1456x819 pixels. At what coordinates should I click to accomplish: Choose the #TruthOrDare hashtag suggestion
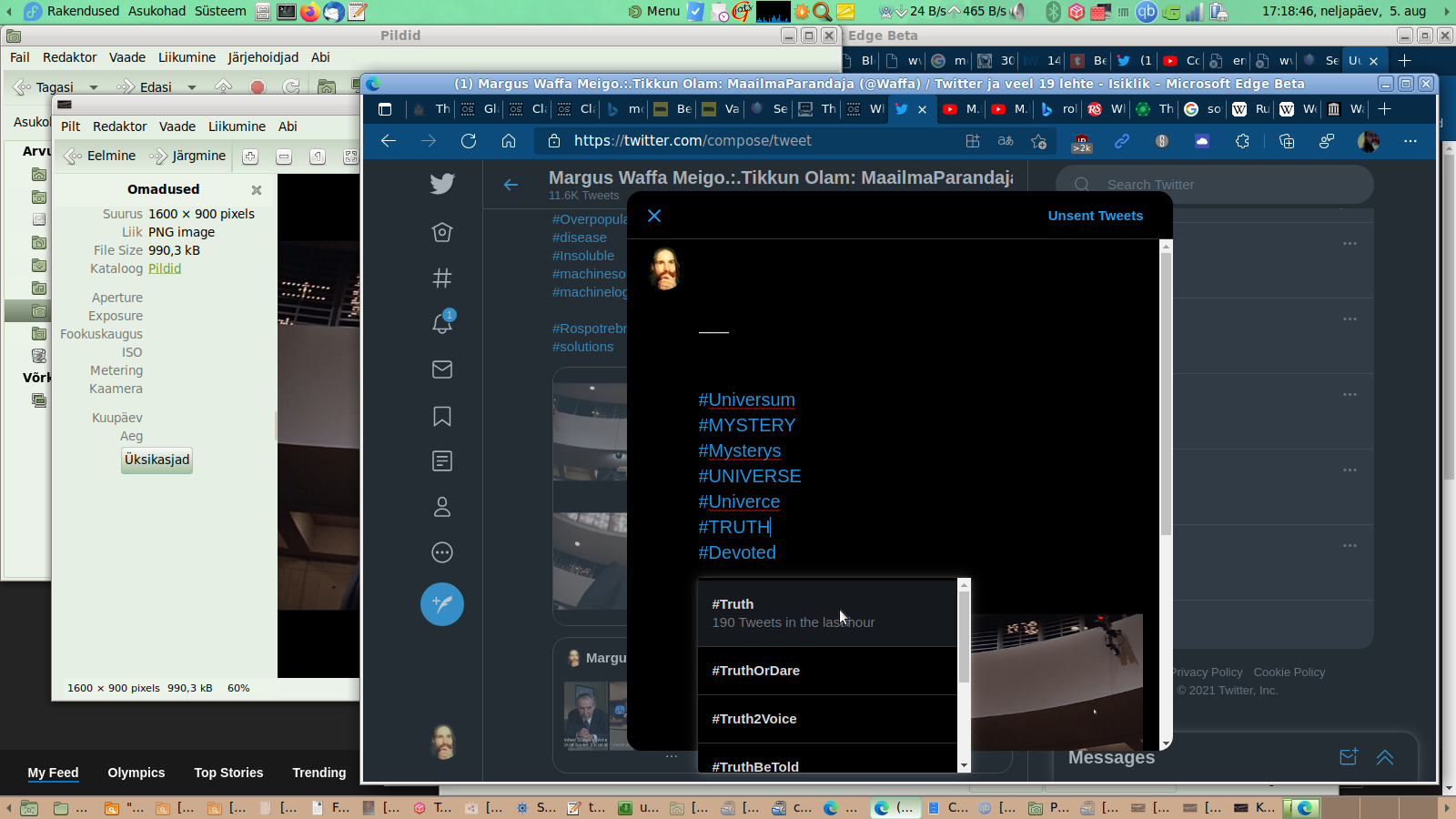pyautogui.click(x=827, y=671)
